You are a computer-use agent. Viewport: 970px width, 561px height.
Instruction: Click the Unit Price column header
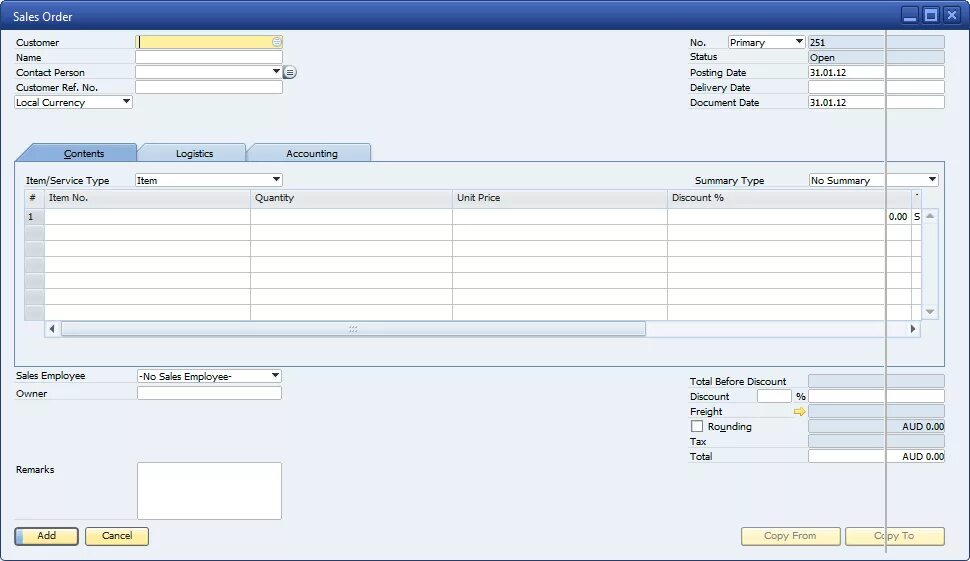coord(560,198)
